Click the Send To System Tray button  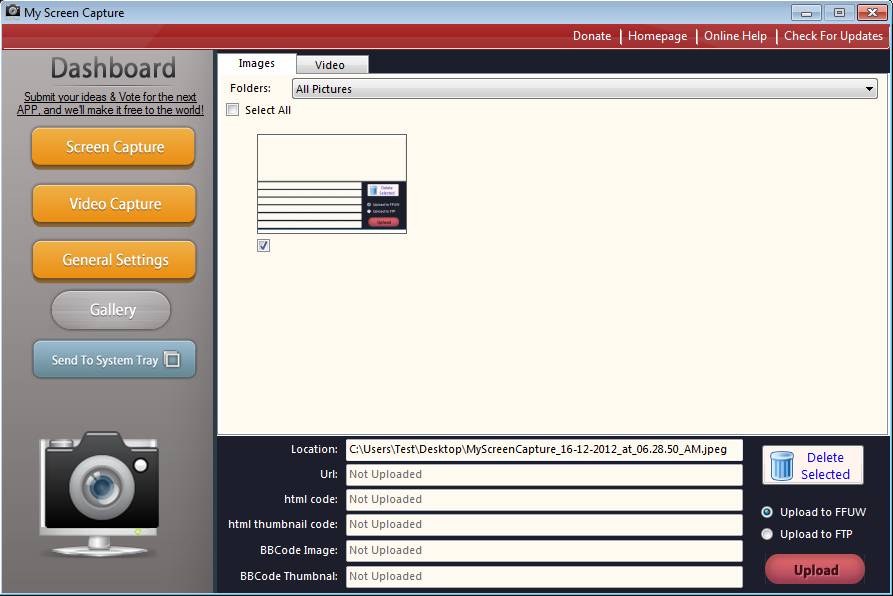click(114, 359)
